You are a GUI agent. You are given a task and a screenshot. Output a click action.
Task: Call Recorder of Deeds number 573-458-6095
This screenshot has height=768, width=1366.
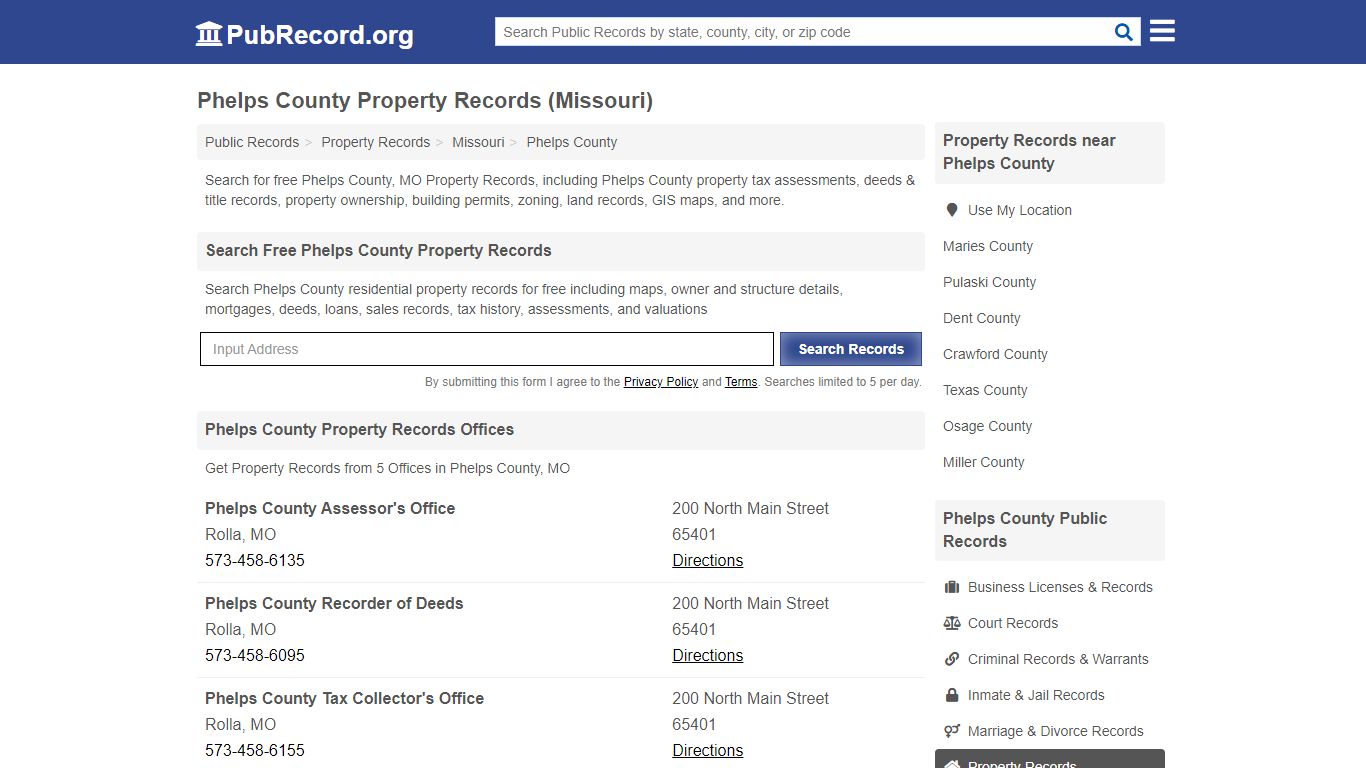[255, 655]
